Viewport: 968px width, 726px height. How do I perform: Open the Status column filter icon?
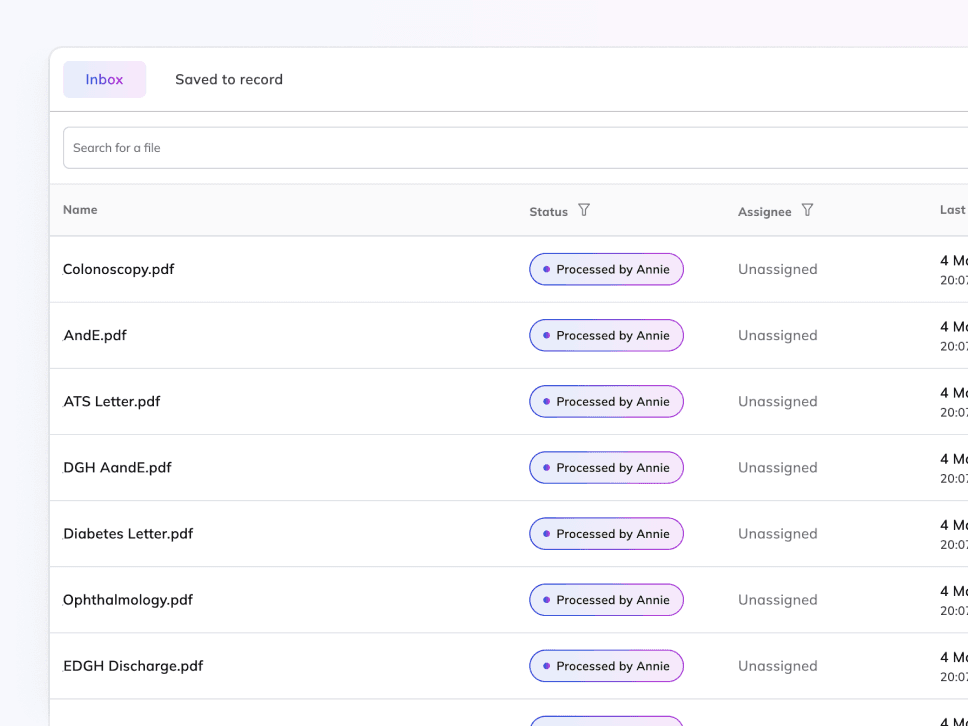[x=585, y=210]
